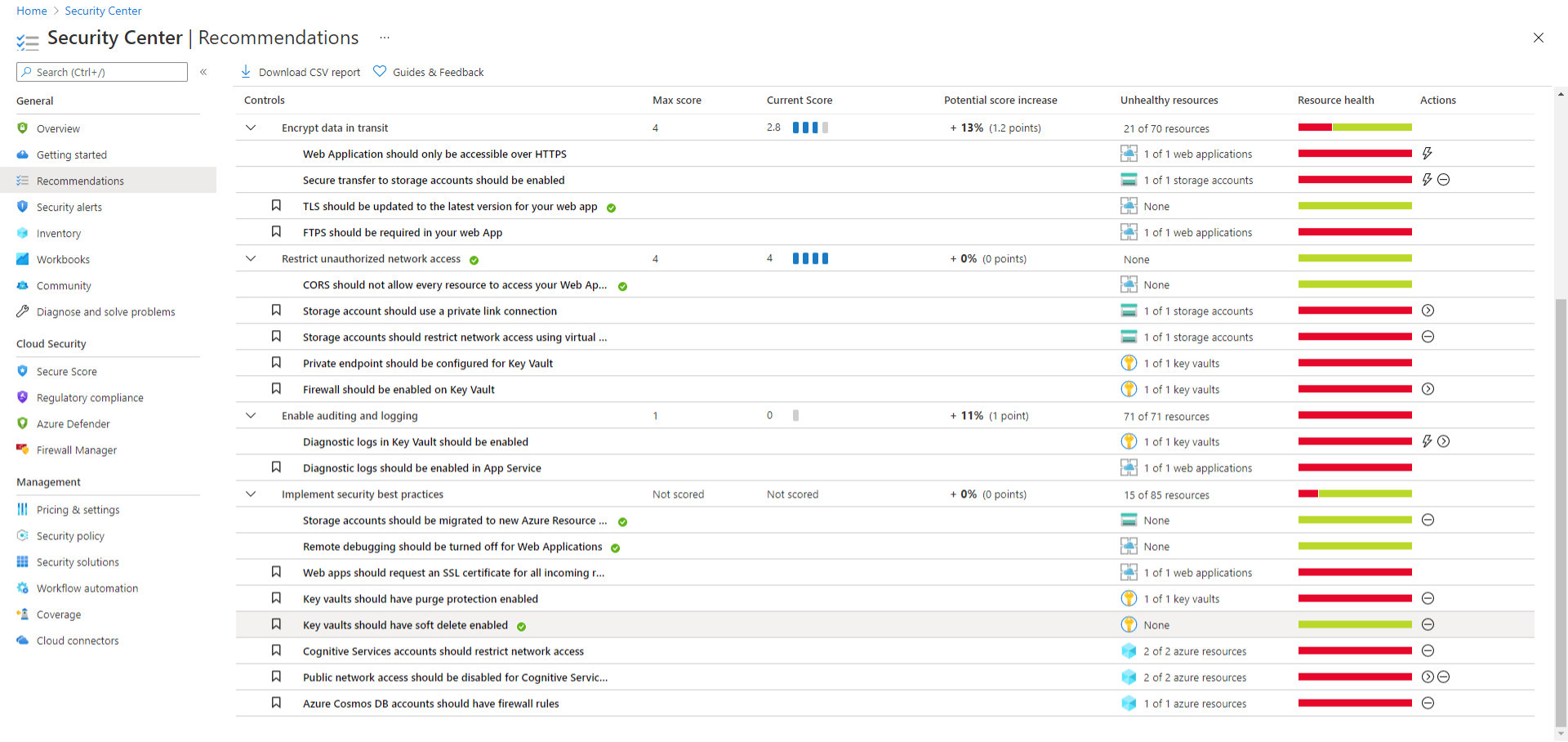This screenshot has height=742, width=1568.
Task: Click the Secure Score shield icon in sidebar
Action: tap(23, 371)
